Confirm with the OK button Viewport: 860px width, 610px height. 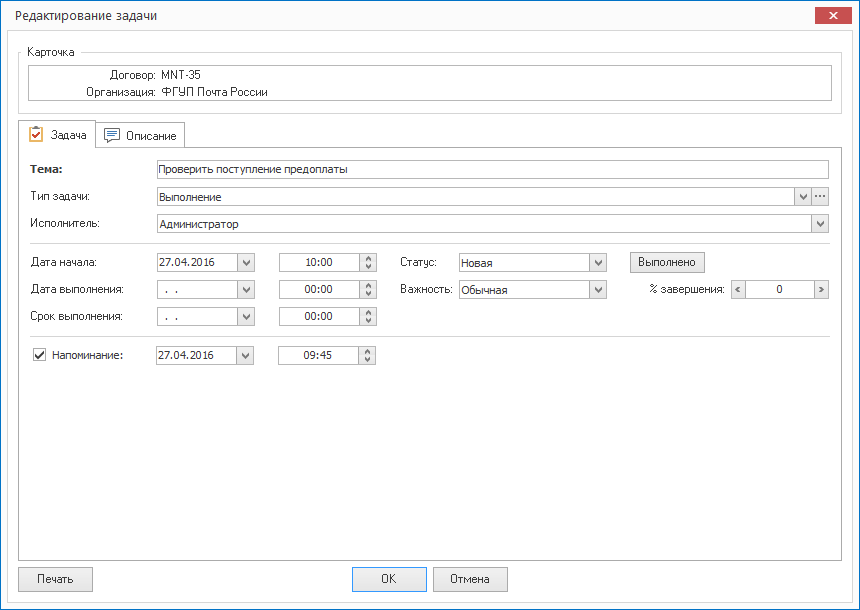coord(389,579)
